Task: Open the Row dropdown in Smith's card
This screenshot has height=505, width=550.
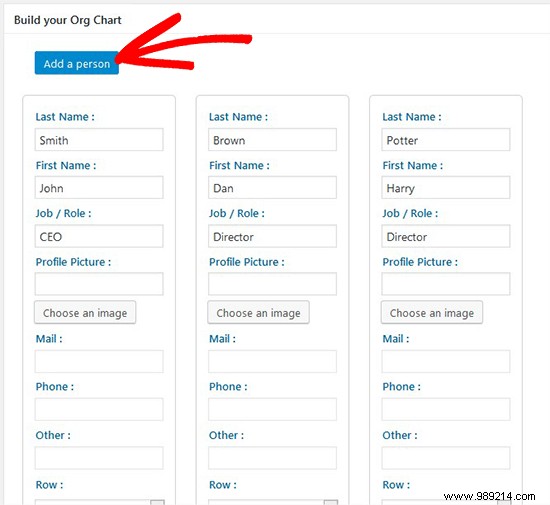Action: (x=100, y=502)
